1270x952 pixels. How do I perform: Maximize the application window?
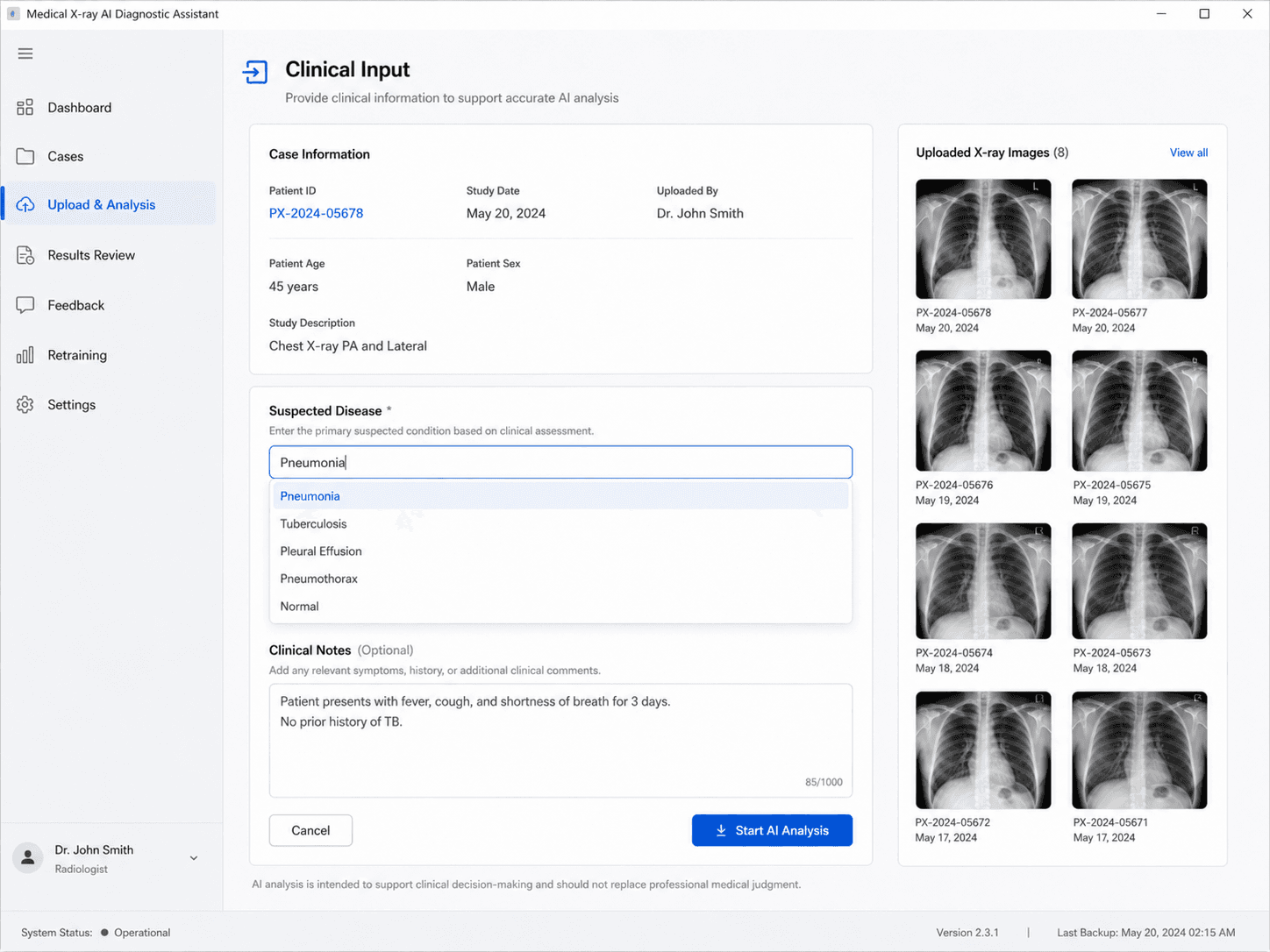[x=1204, y=14]
